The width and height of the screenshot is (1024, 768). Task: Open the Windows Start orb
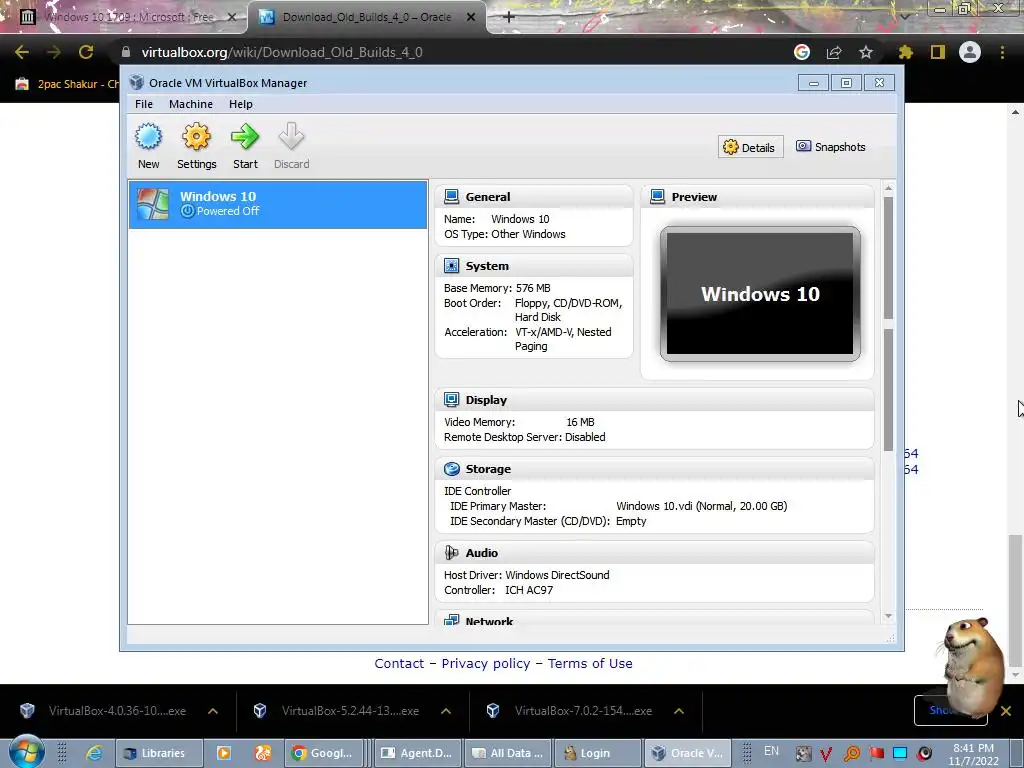click(27, 752)
